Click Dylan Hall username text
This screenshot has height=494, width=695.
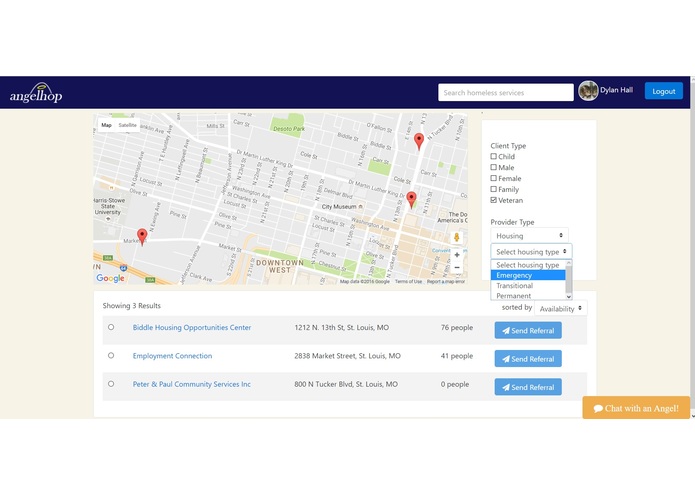click(616, 90)
